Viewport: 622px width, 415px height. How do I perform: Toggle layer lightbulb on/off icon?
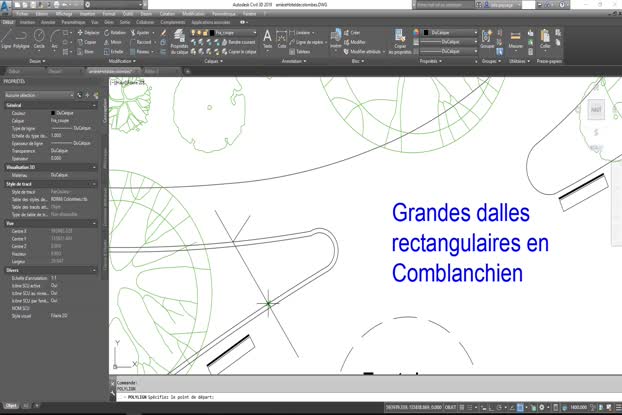point(194,33)
